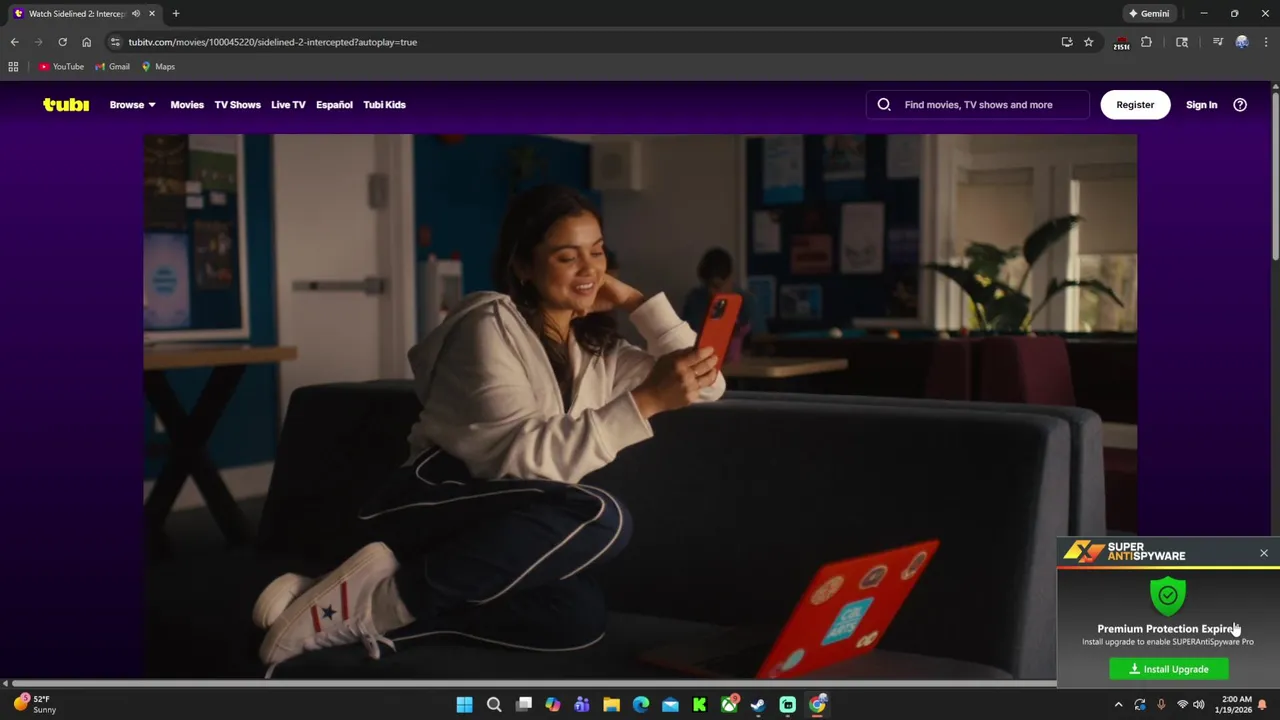The image size is (1280, 720).
Task: Open the green K app on taskbar
Action: coord(699,705)
